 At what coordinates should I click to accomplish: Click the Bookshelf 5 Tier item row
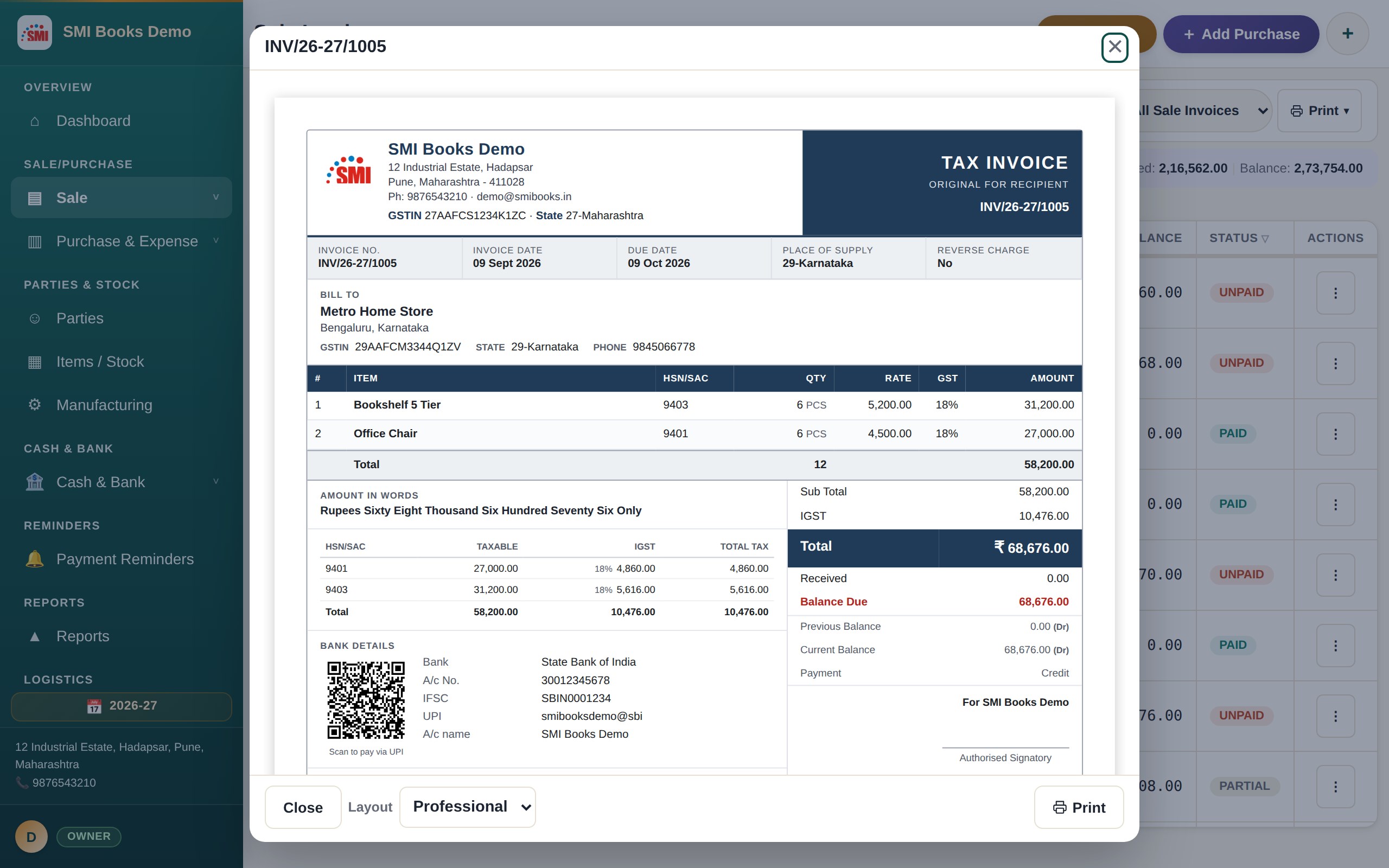694,405
